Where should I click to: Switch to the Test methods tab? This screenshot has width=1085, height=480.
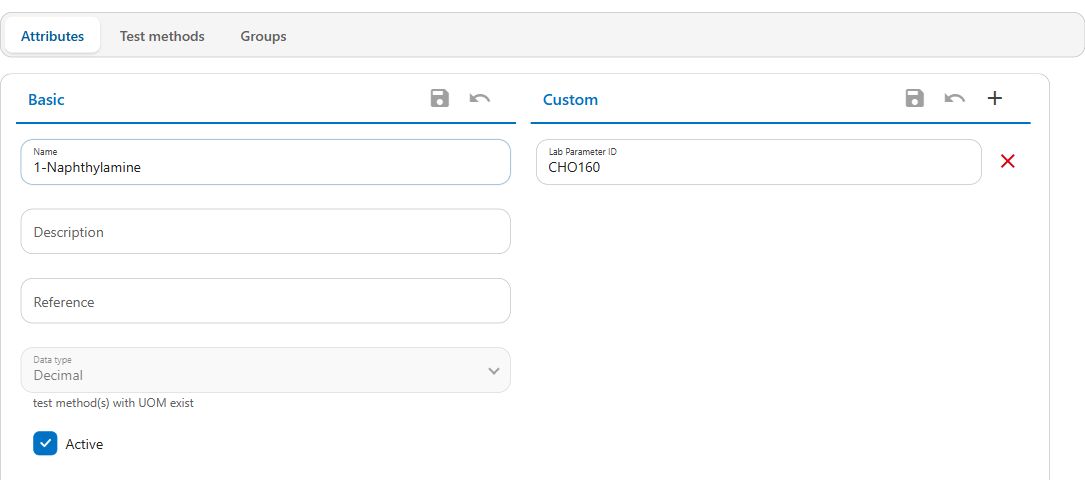point(162,36)
